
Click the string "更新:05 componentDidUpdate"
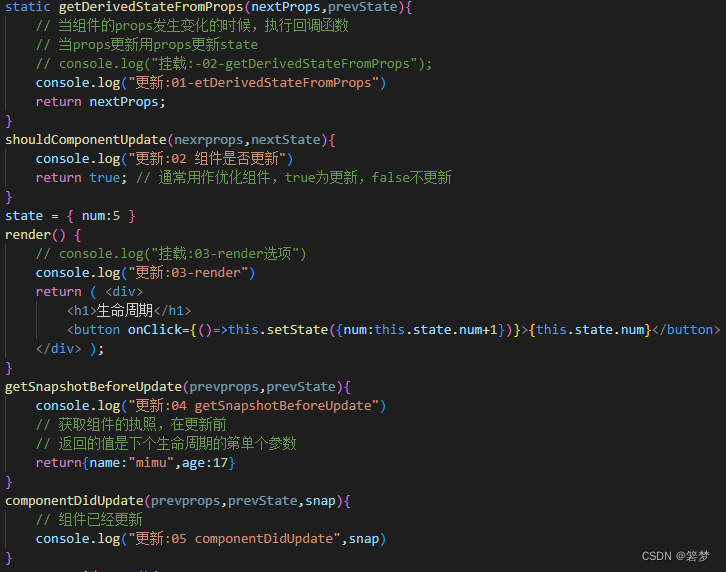point(234,539)
